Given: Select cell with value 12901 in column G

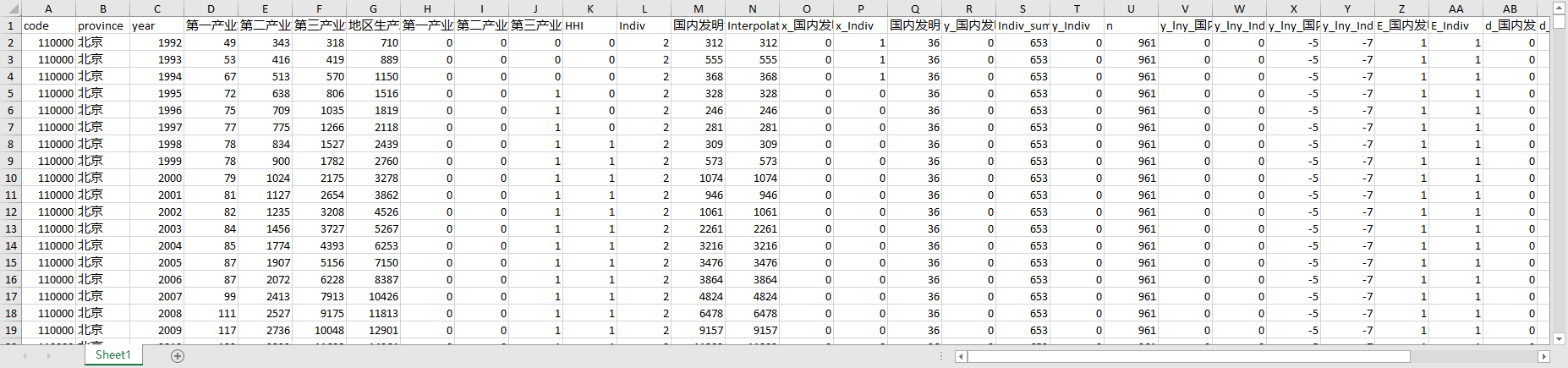Looking at the screenshot, I should point(373,330).
